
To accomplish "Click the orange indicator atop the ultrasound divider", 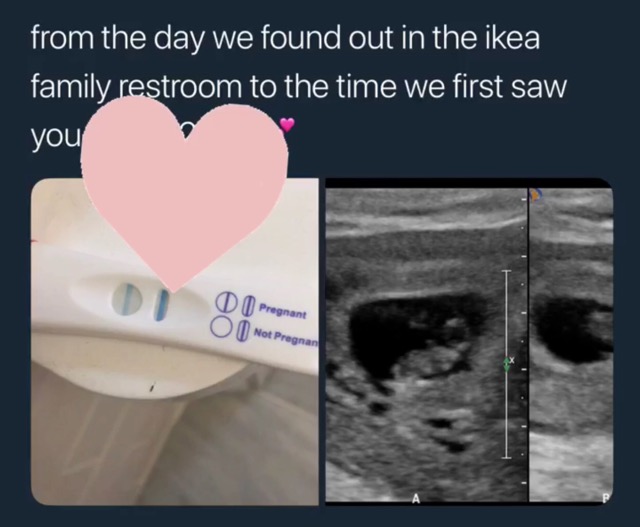I will tap(534, 194).
